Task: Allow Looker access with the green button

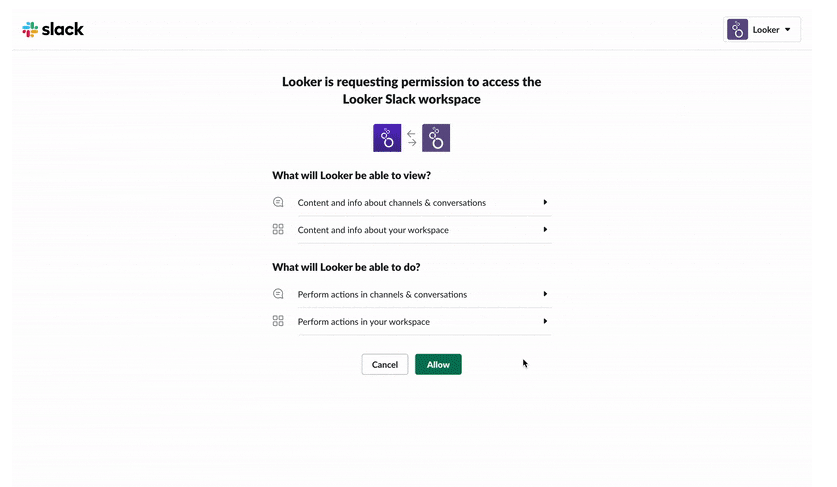Action: [x=438, y=364]
